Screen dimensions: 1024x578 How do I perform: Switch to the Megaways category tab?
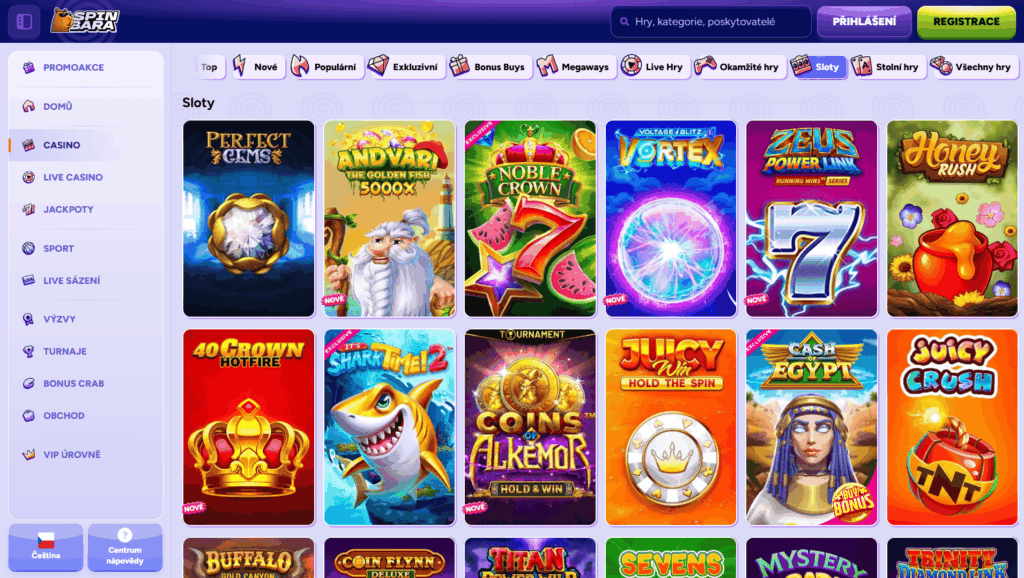575,67
